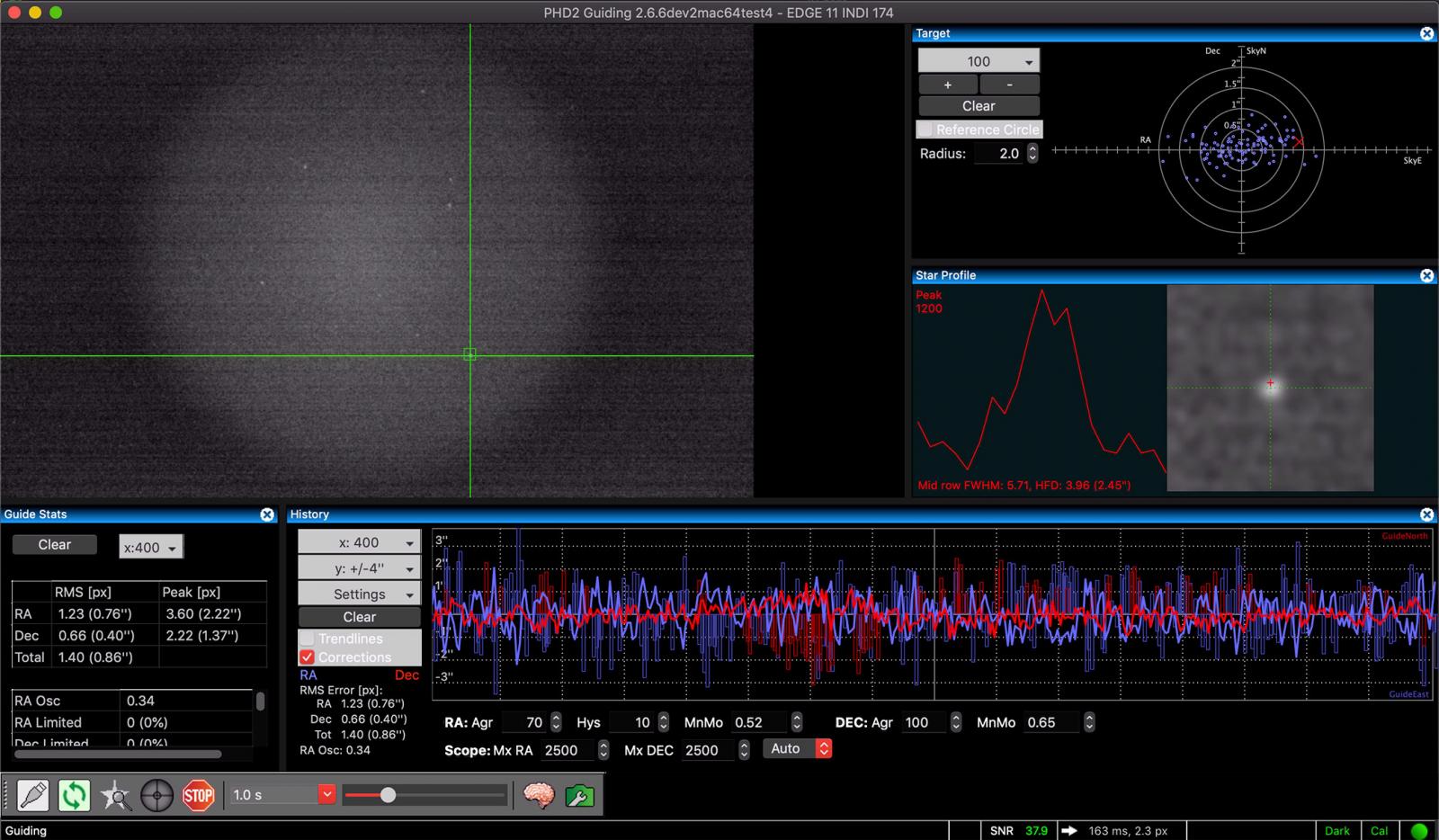Step the RA Hys spinner
Screen dimensions: 1439x840
[664, 722]
